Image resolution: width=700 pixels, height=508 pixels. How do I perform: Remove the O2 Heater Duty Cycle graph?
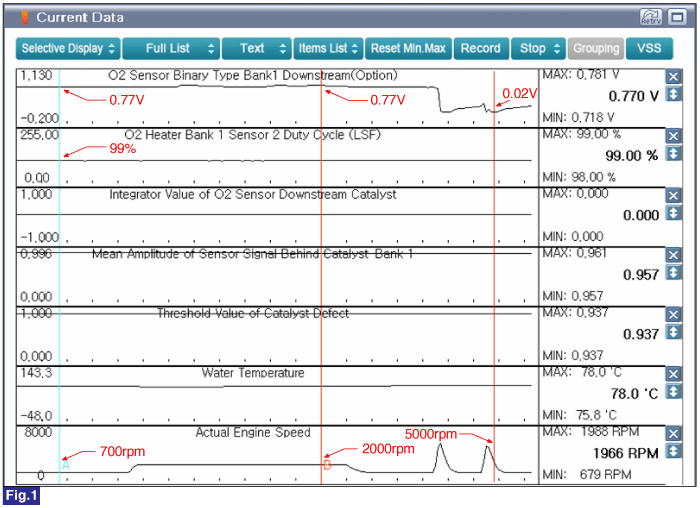[673, 136]
